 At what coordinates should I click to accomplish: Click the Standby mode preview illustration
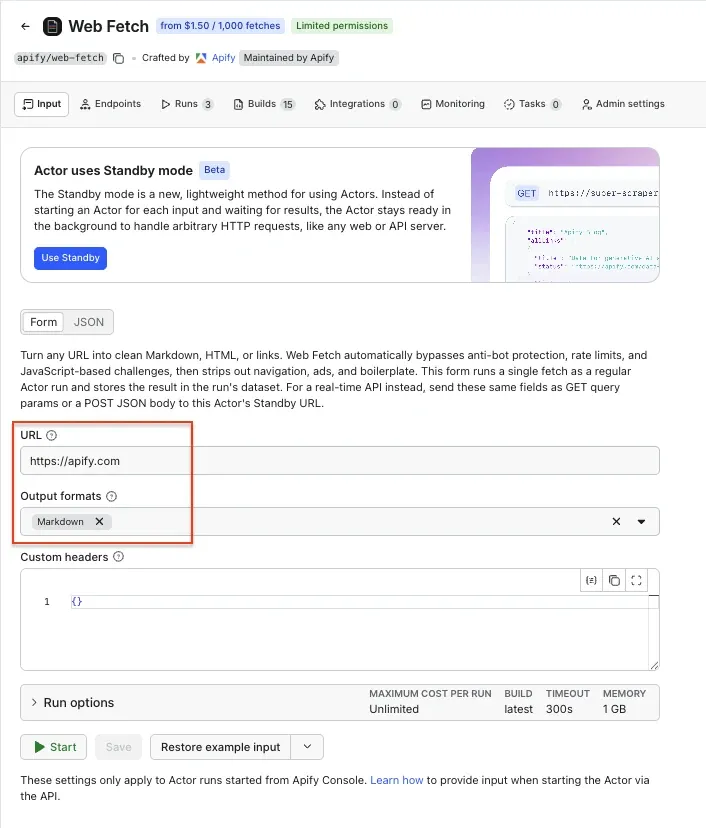[565, 215]
